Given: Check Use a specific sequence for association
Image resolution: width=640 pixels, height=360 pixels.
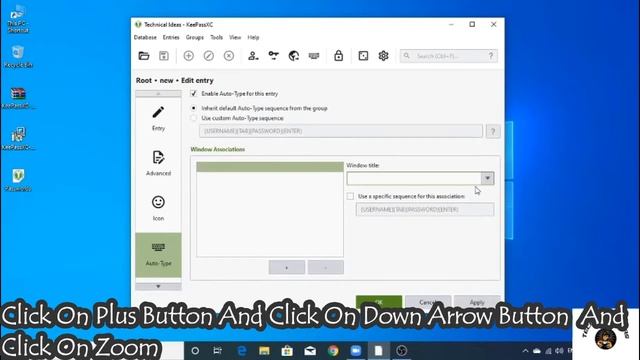Looking at the screenshot, I should [x=350, y=196].
